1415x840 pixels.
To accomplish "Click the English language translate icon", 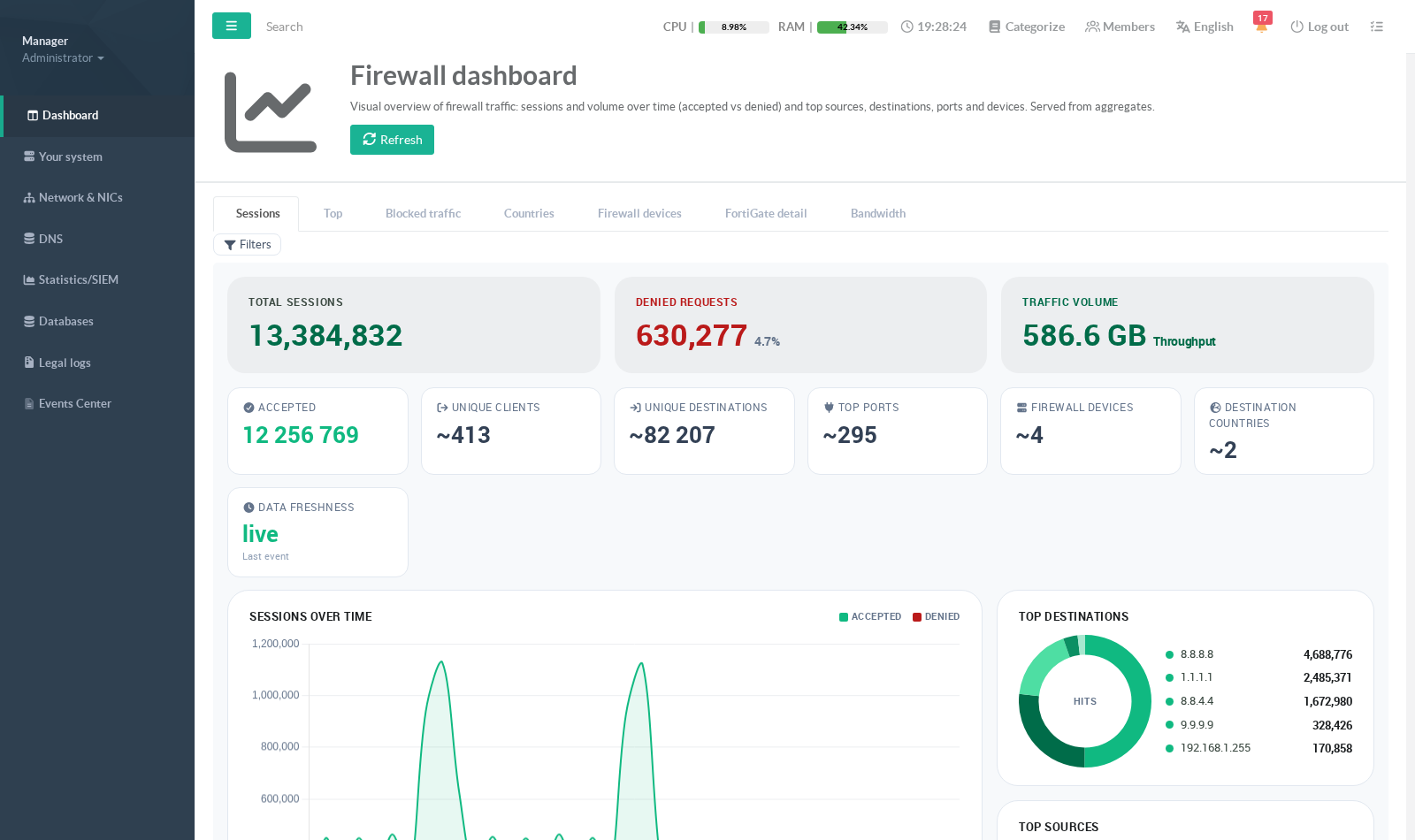I will click(1182, 27).
